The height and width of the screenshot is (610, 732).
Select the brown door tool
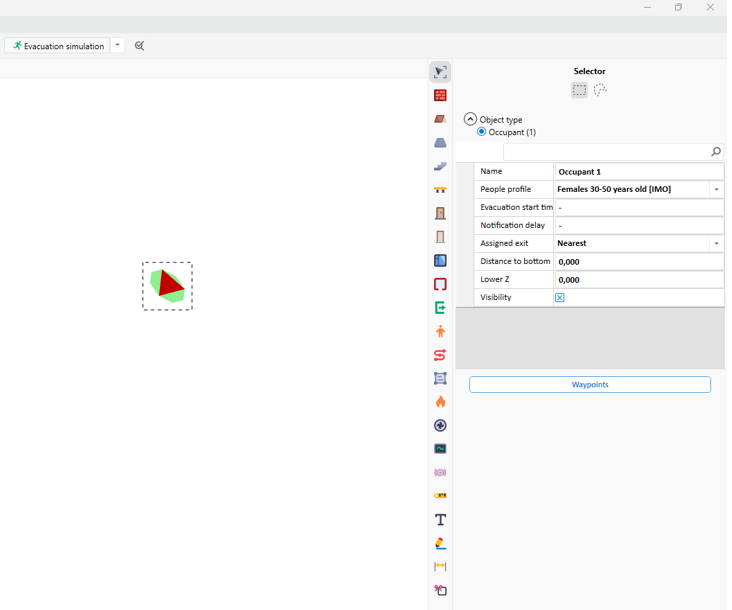point(440,213)
